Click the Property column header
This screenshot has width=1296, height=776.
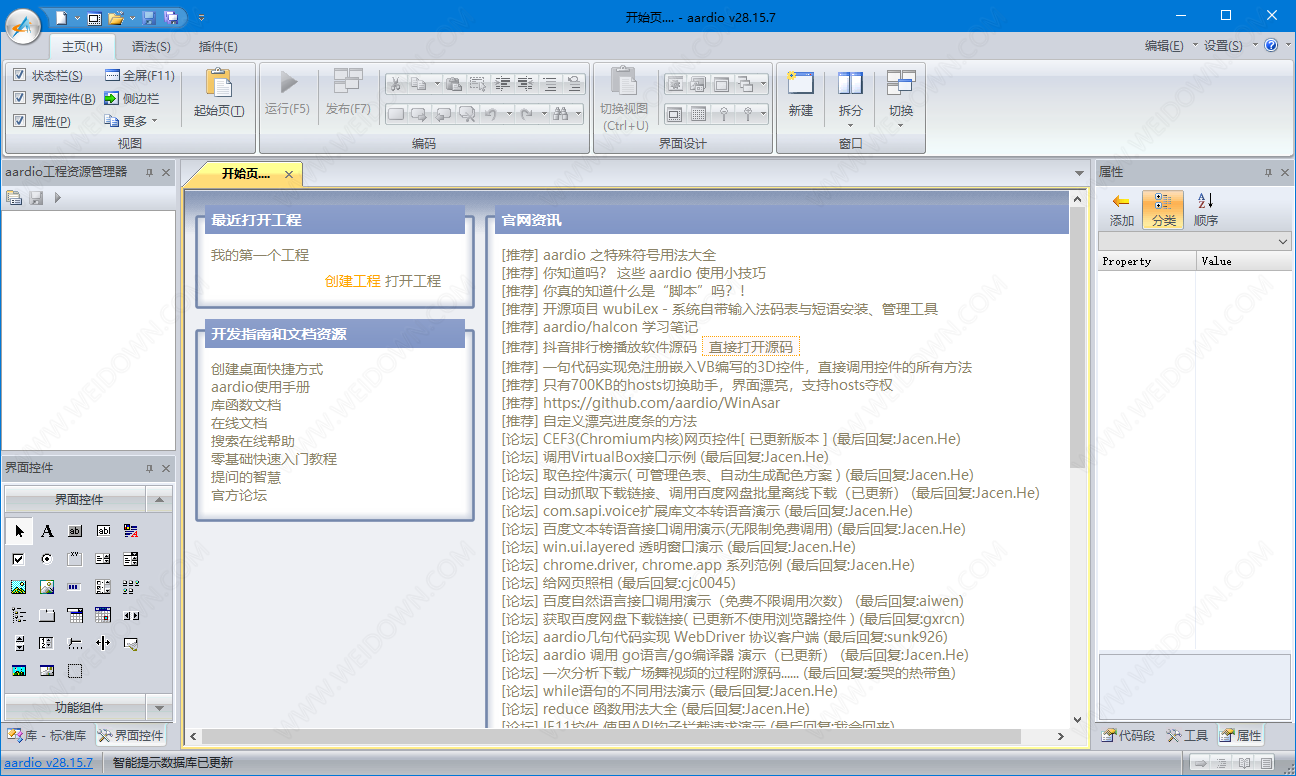pos(1146,261)
